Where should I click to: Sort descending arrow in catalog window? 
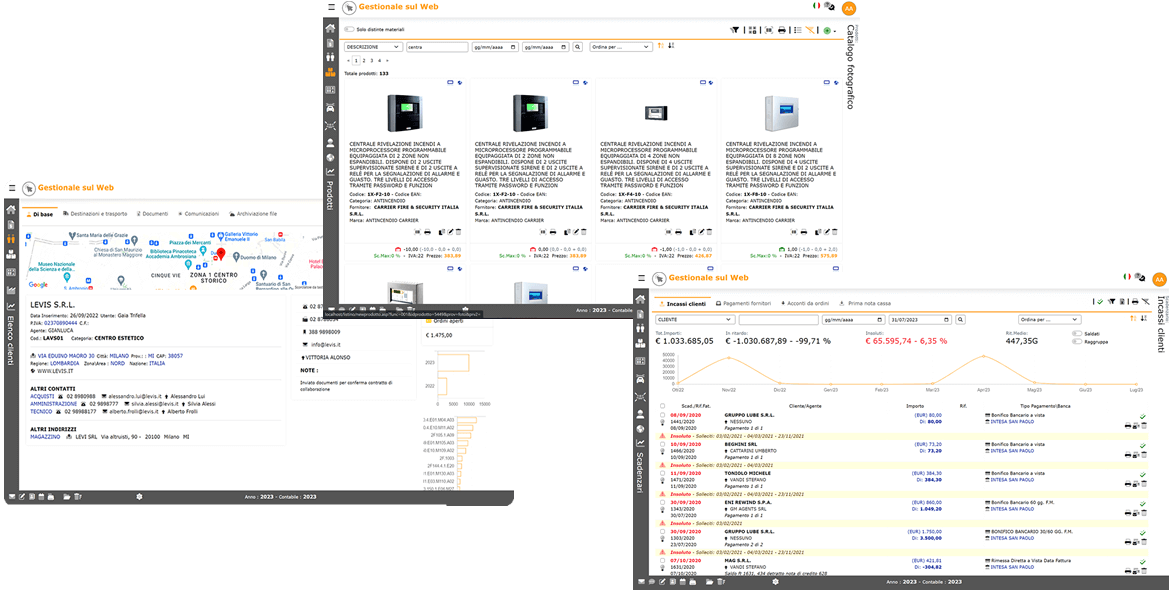pyautogui.click(x=671, y=46)
